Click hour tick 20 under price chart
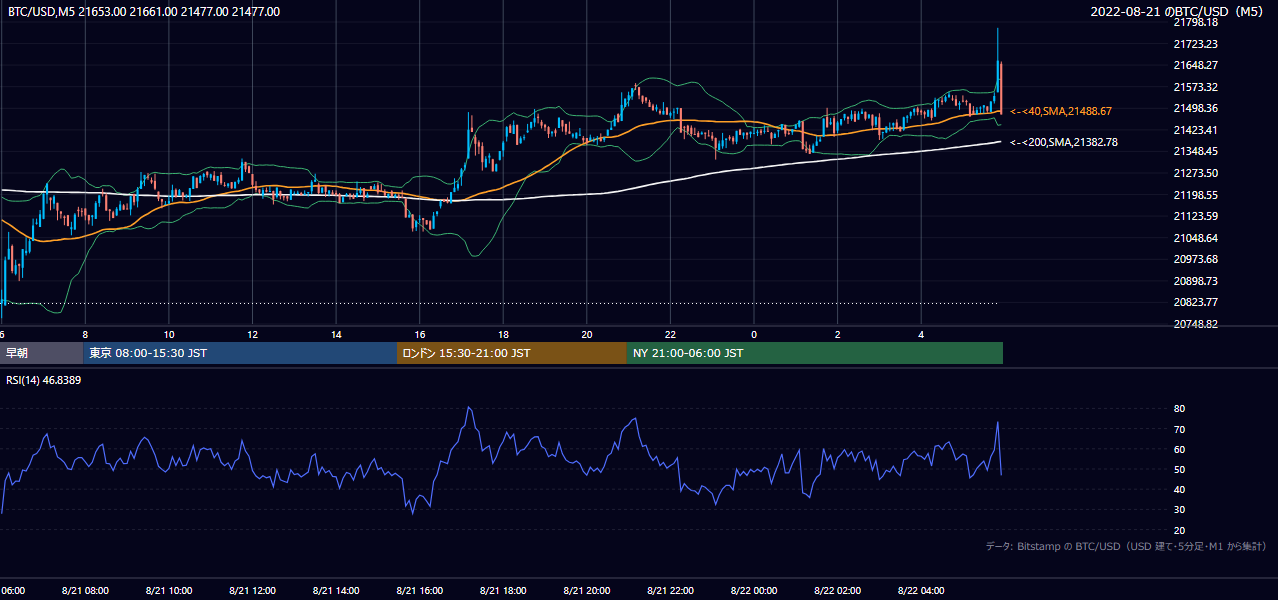The image size is (1278, 600). 587,334
